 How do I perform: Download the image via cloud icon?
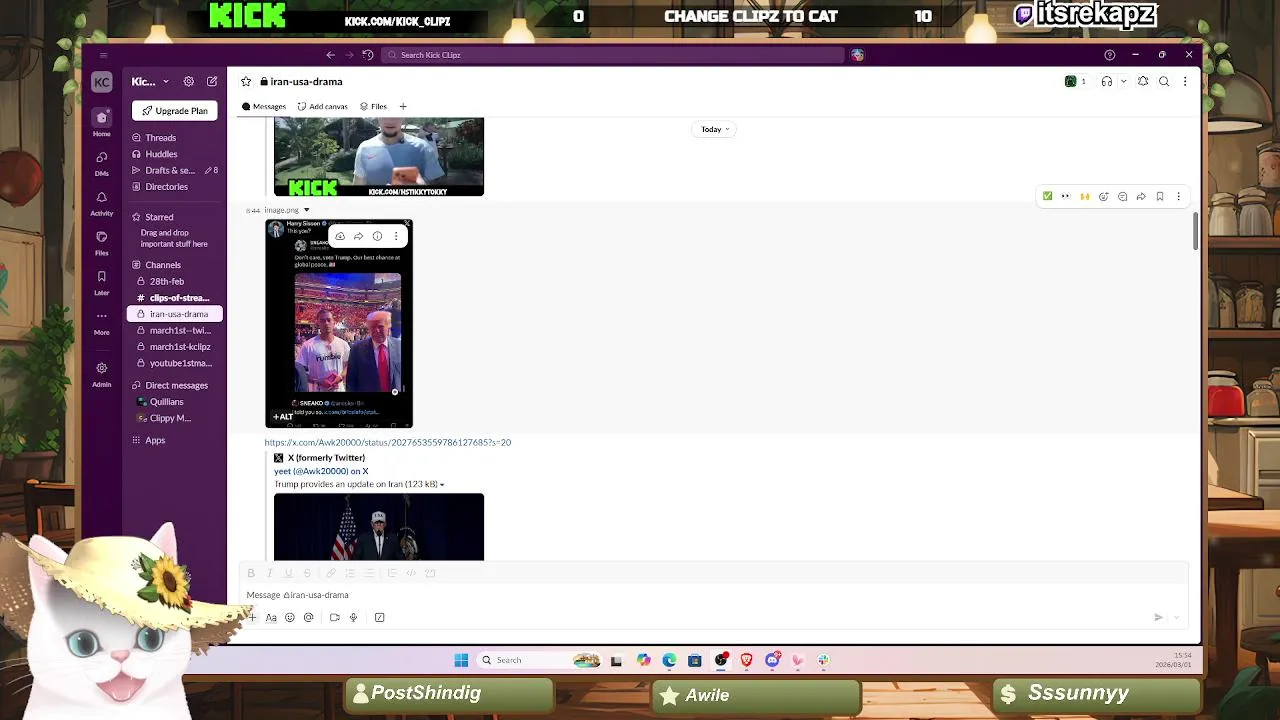point(340,236)
